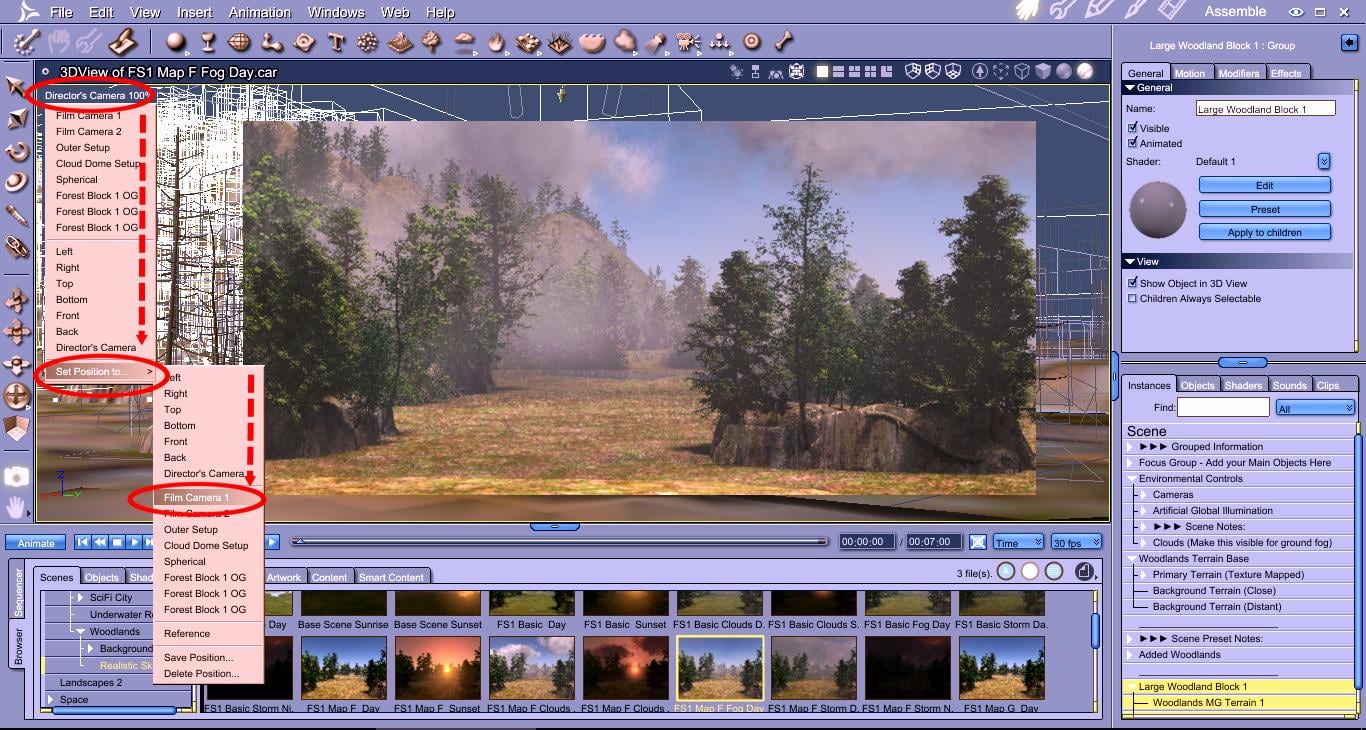Stop playback with the stop button
The image size is (1366, 730).
tap(117, 542)
